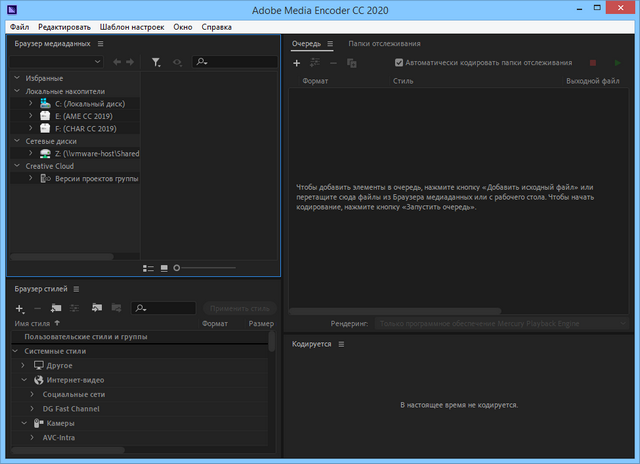Click the Add Source plus icon in queue
This screenshot has width=640, height=464.
(296, 63)
